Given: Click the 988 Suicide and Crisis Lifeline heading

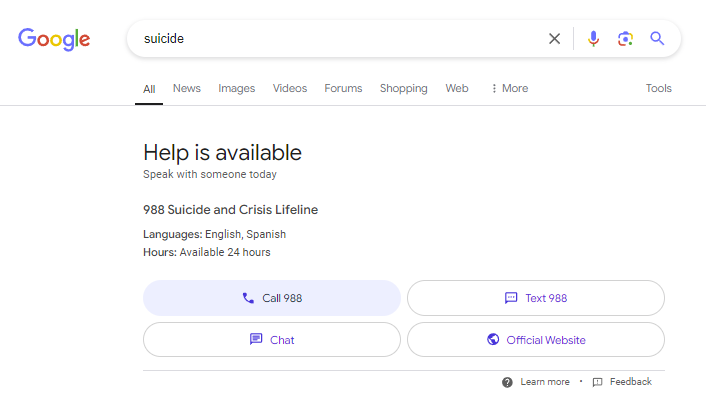Looking at the screenshot, I should 231,210.
